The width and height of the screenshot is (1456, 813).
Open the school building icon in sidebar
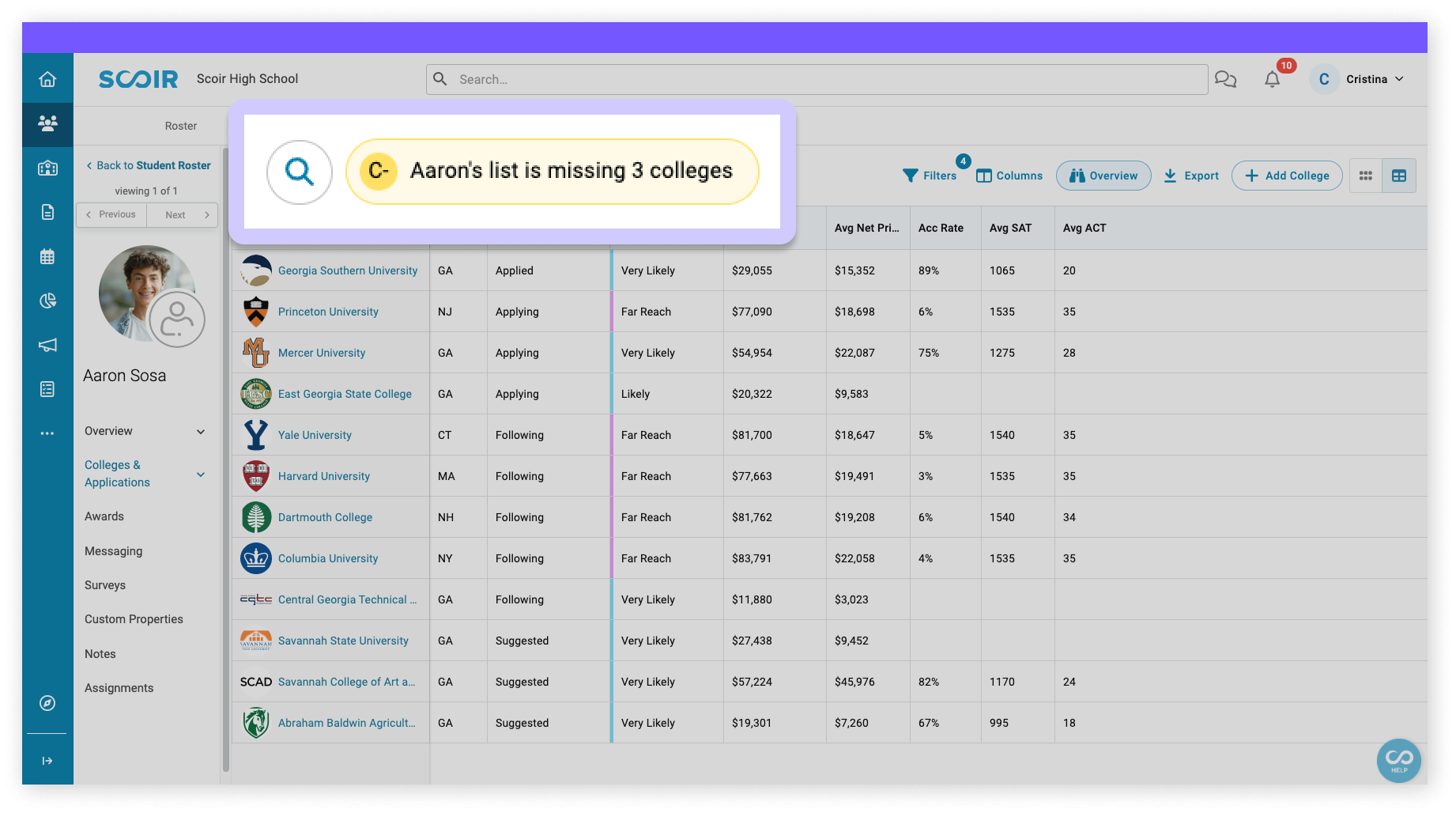(47, 168)
